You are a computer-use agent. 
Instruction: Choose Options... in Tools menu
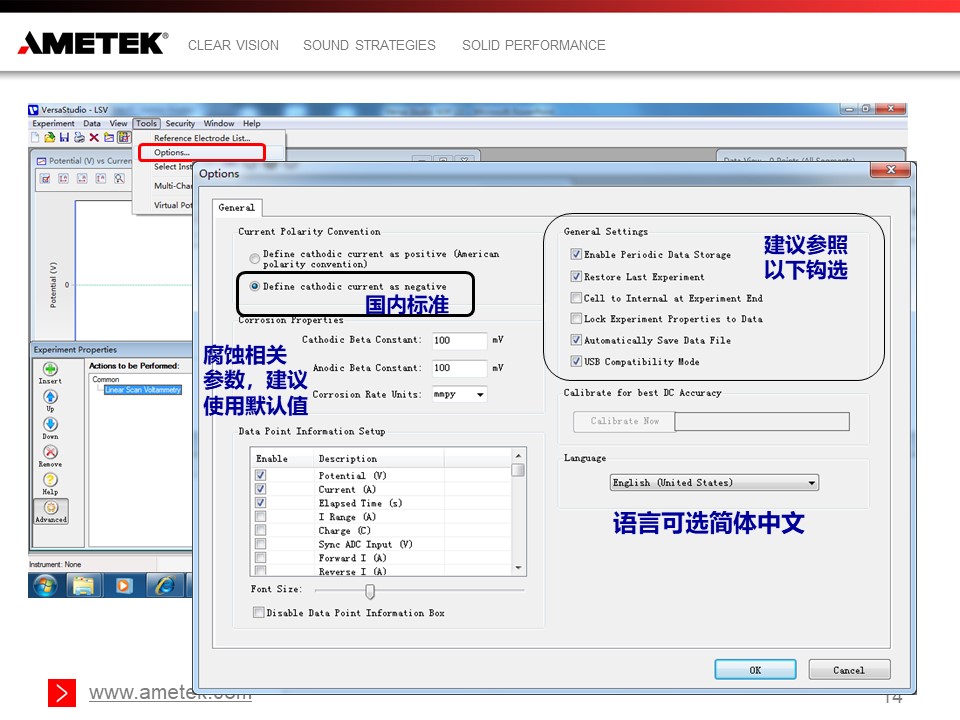pyautogui.click(x=202, y=152)
